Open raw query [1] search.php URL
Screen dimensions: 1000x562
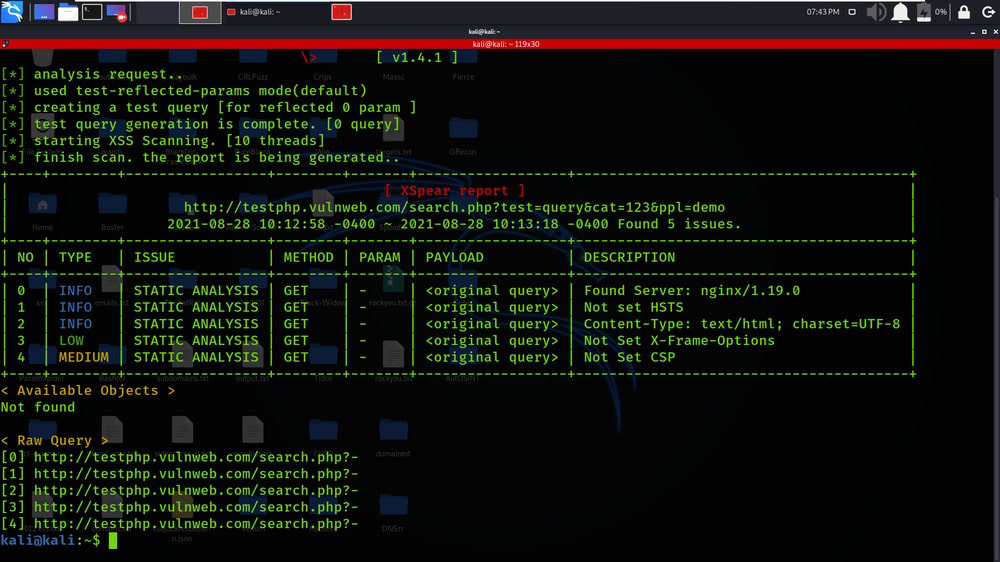tap(196, 473)
